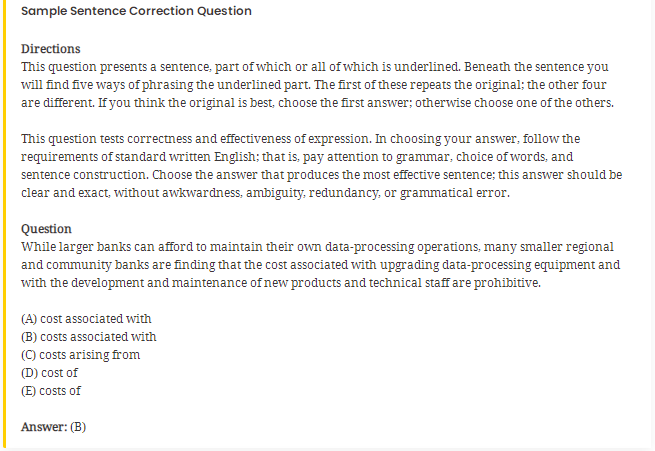Select answer choice (A) cost associated with

[x=86, y=319]
